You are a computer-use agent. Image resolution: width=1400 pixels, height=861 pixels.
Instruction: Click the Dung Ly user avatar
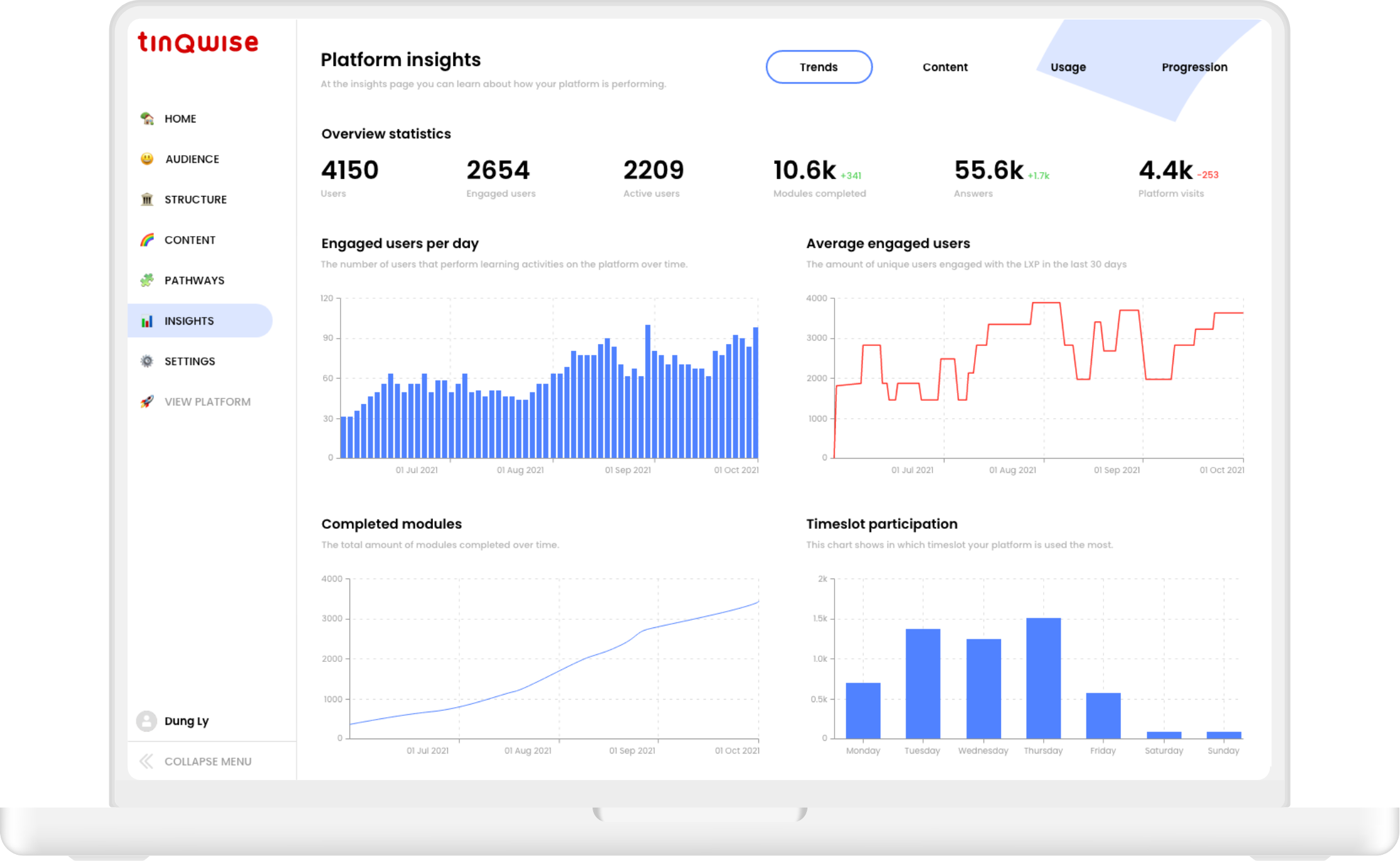[x=146, y=721]
